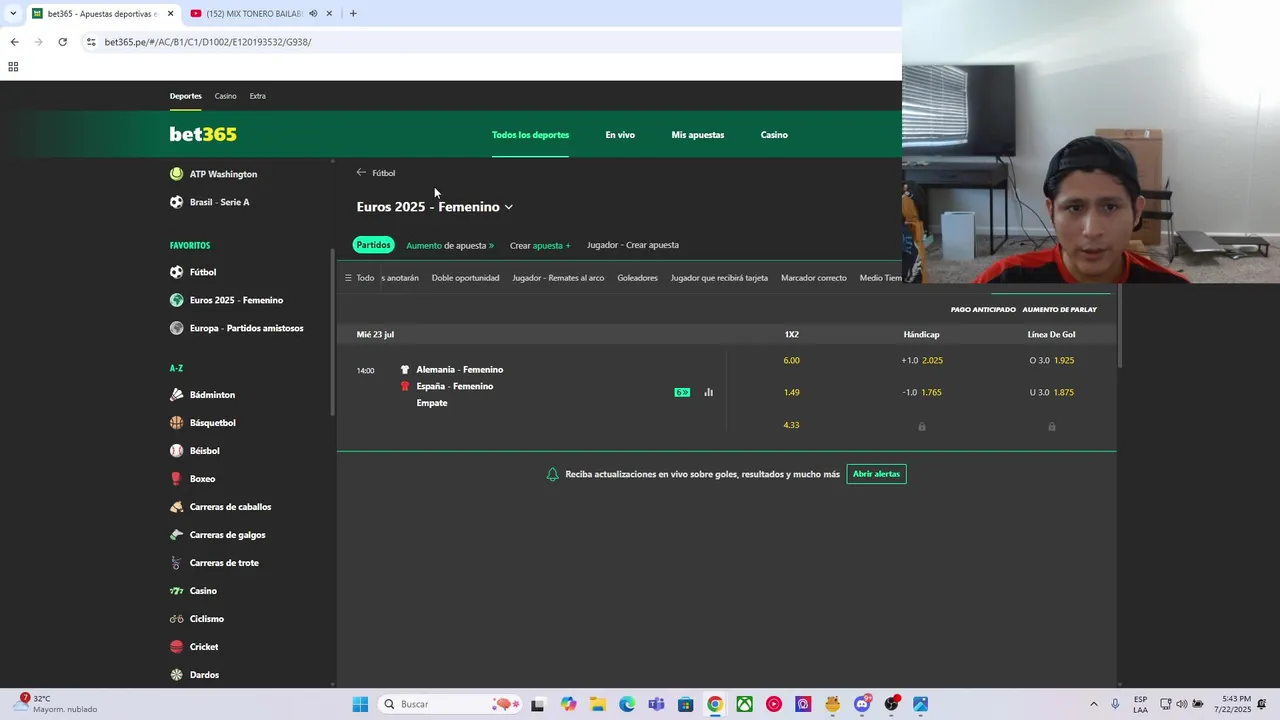Bet on Empate at 4.33

pyautogui.click(x=791, y=425)
